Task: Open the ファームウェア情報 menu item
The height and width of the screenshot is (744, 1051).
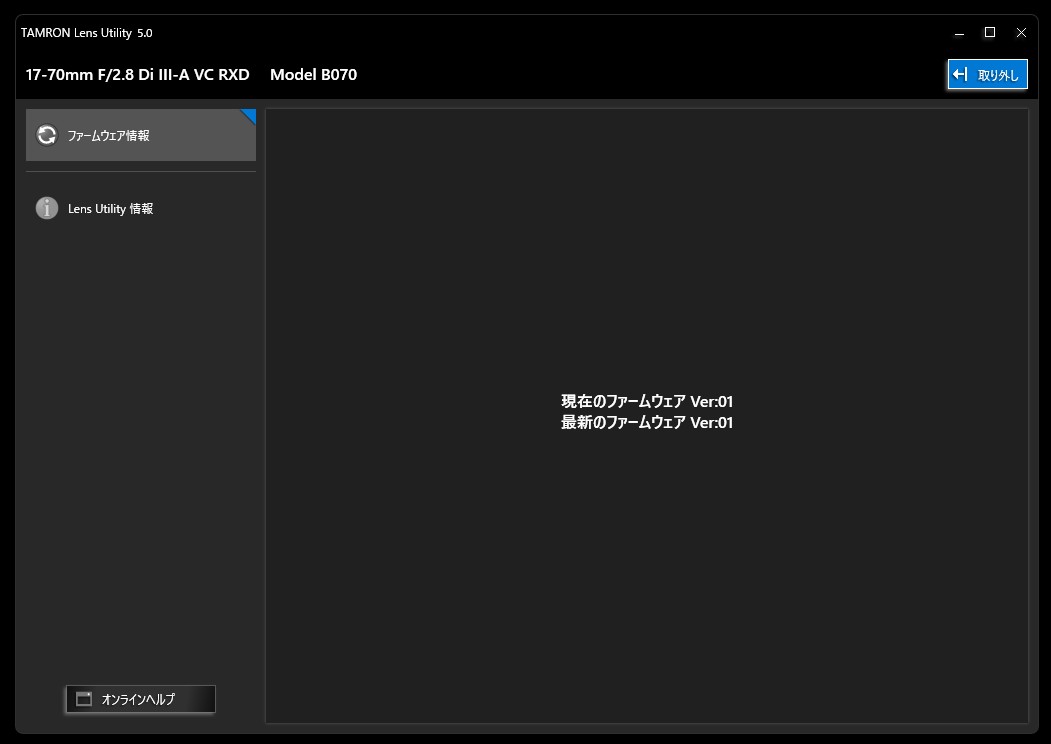Action: (141, 135)
